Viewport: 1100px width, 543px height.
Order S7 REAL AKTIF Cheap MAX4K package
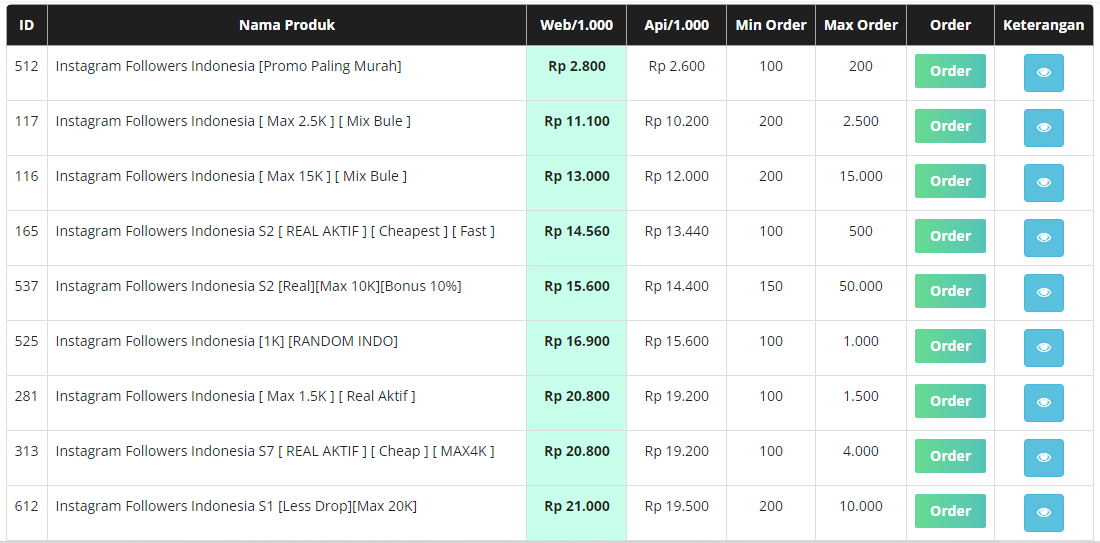(950, 456)
